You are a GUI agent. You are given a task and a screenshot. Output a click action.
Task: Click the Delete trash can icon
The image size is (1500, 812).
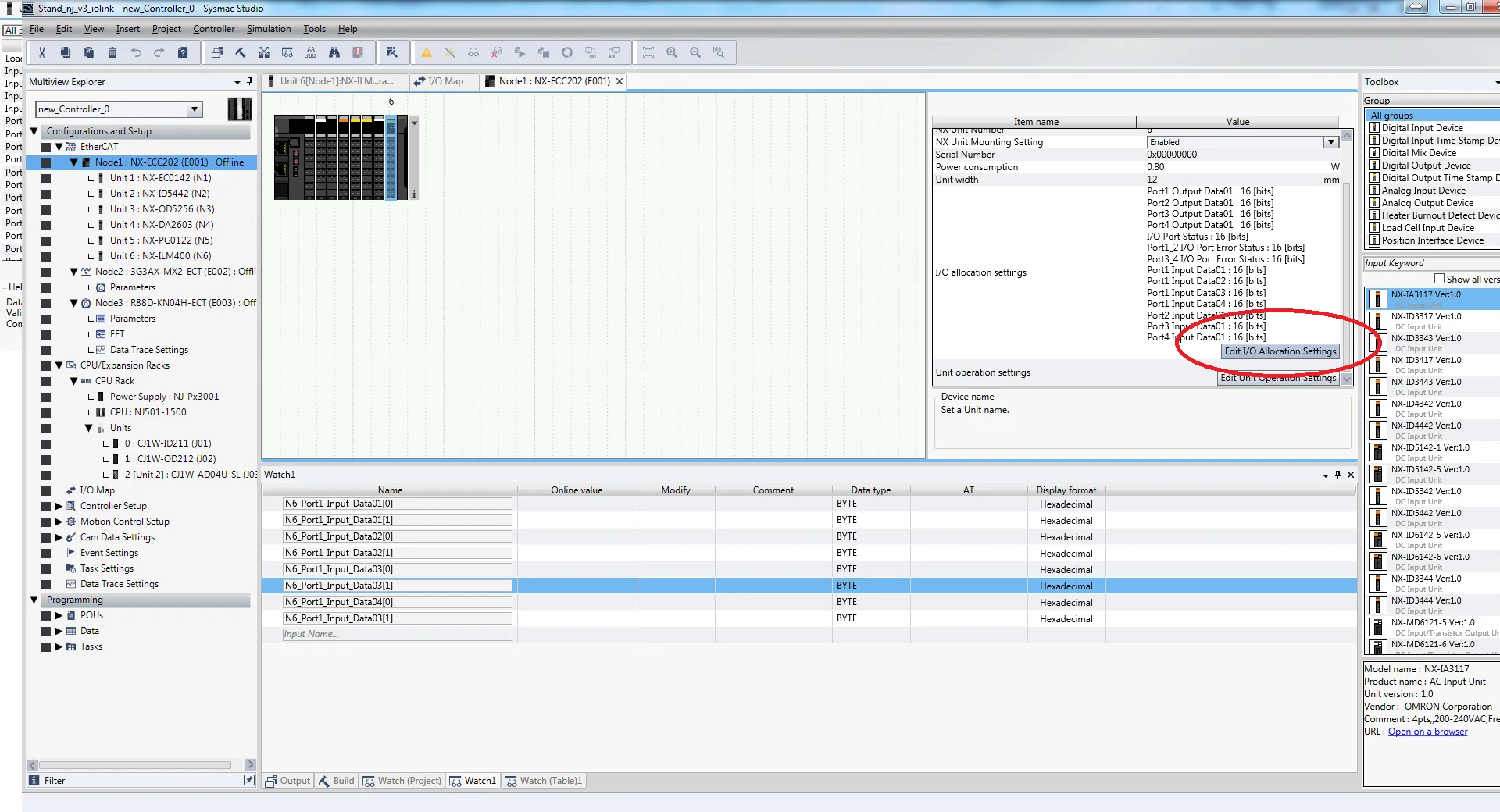(x=112, y=52)
